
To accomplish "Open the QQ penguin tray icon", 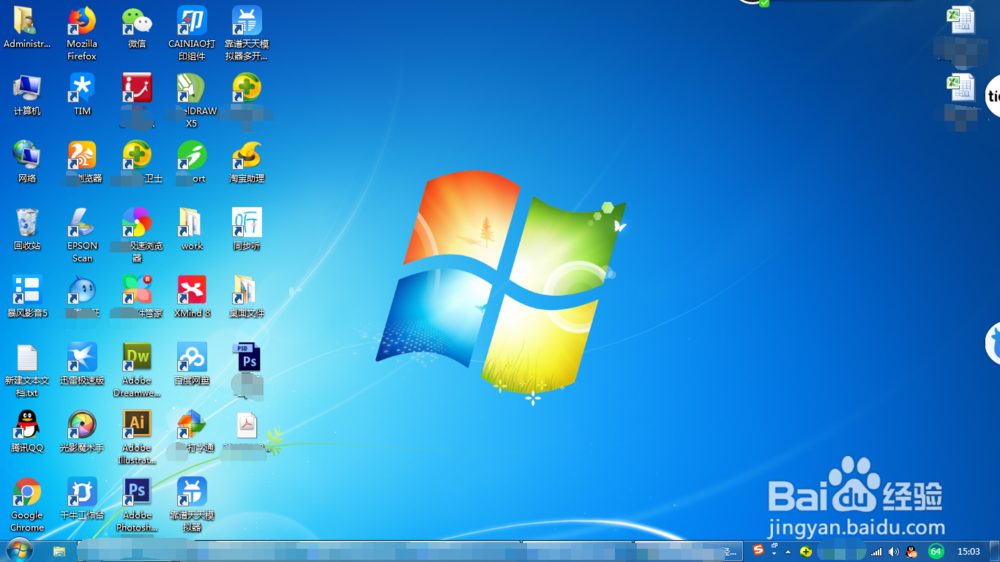I will [912, 552].
